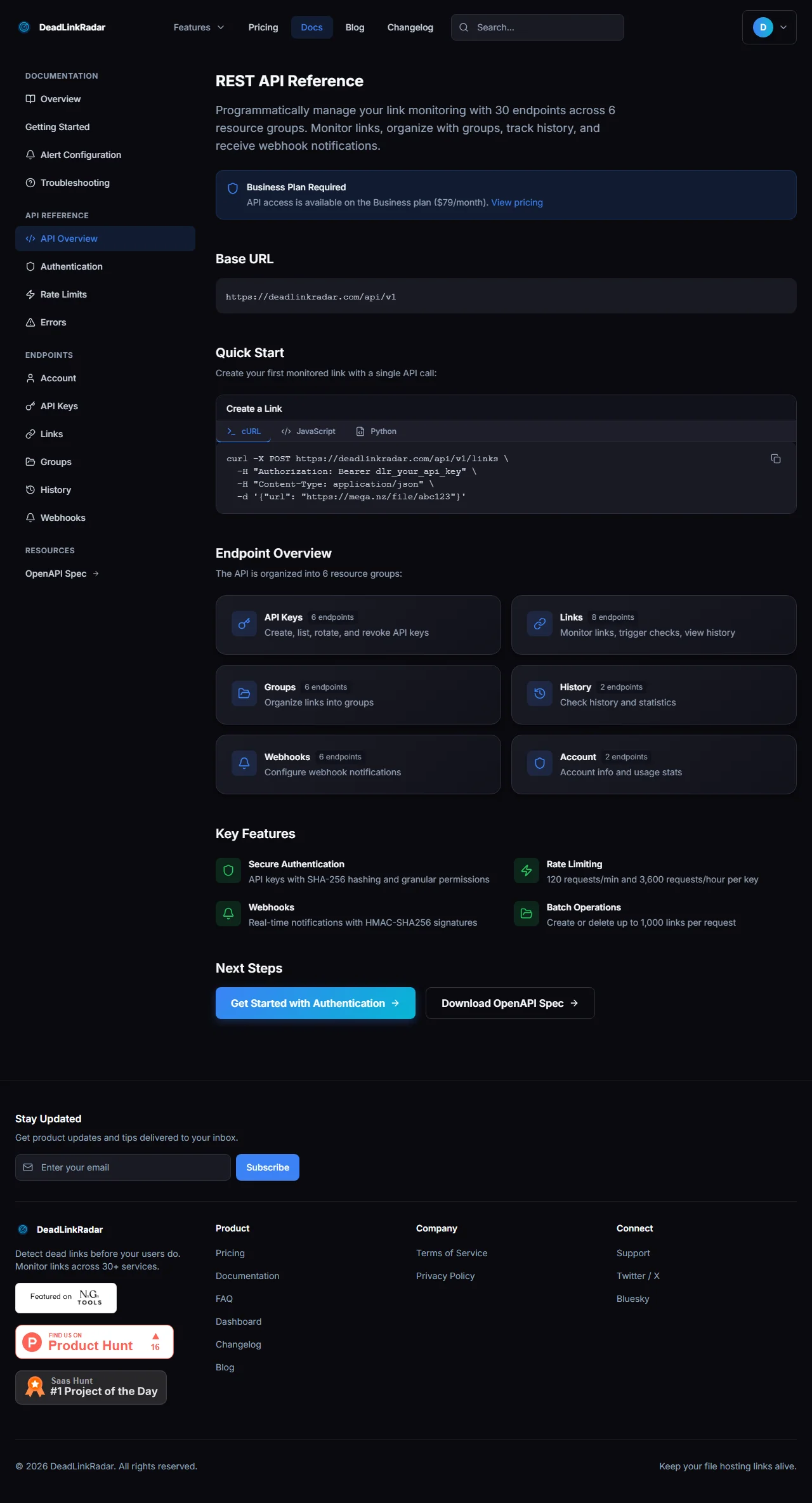Click Download OpenAPI Spec button
This screenshot has height=1503, width=812.
[x=509, y=1003]
